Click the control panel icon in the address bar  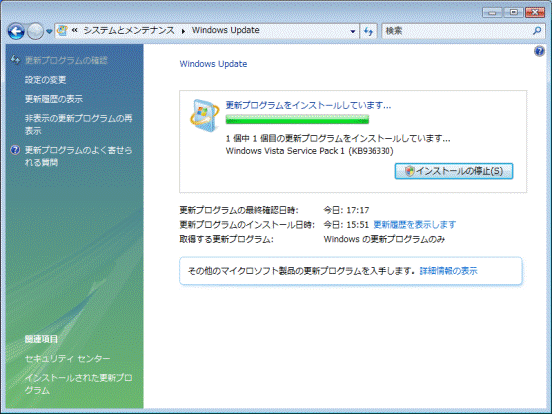[62, 31]
